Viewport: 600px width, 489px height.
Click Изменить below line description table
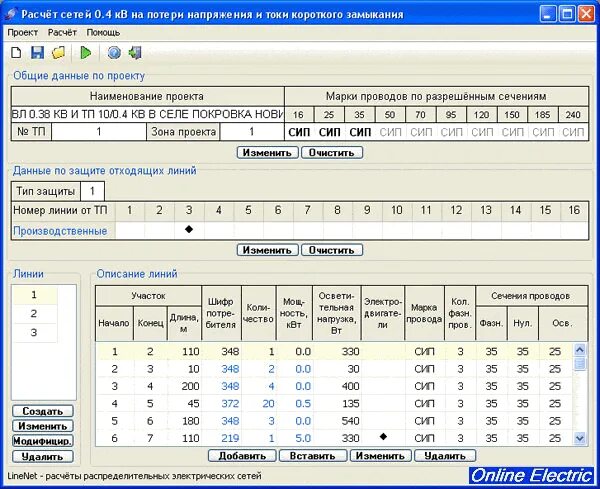[380, 456]
